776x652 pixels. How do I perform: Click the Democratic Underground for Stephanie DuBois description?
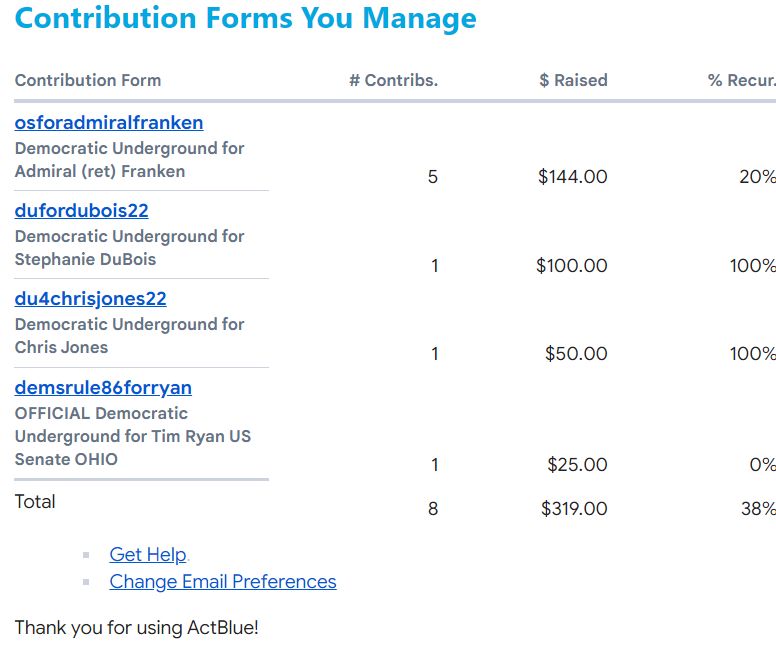(x=129, y=248)
